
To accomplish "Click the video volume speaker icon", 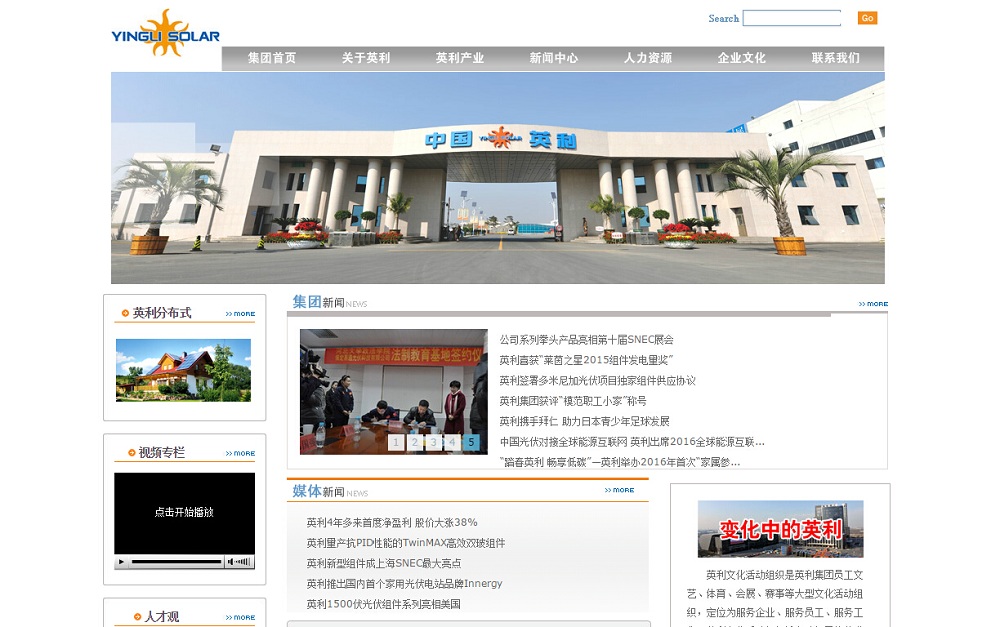I will (231, 562).
